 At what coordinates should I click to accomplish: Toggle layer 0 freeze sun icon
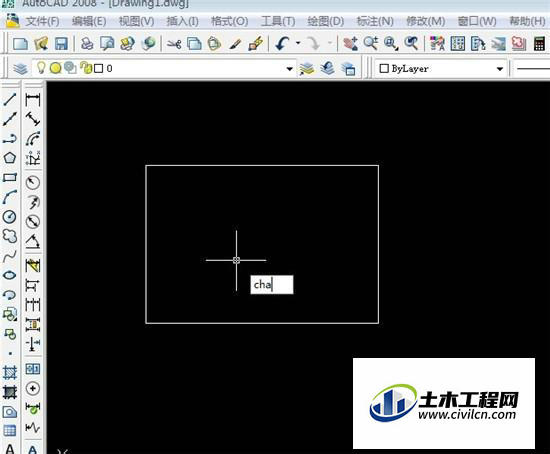point(55,68)
